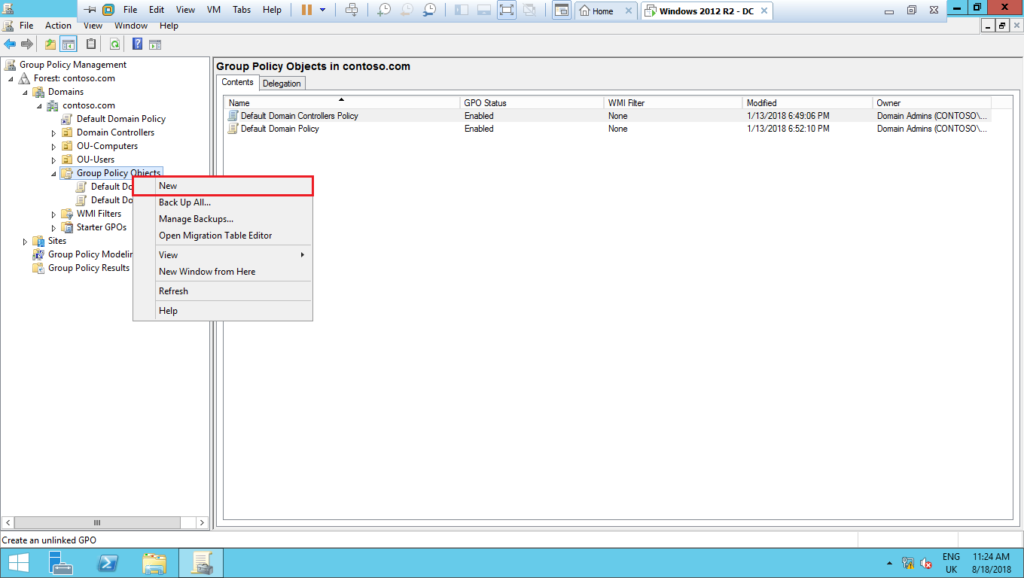Open the VM menu in VMware

point(214,10)
